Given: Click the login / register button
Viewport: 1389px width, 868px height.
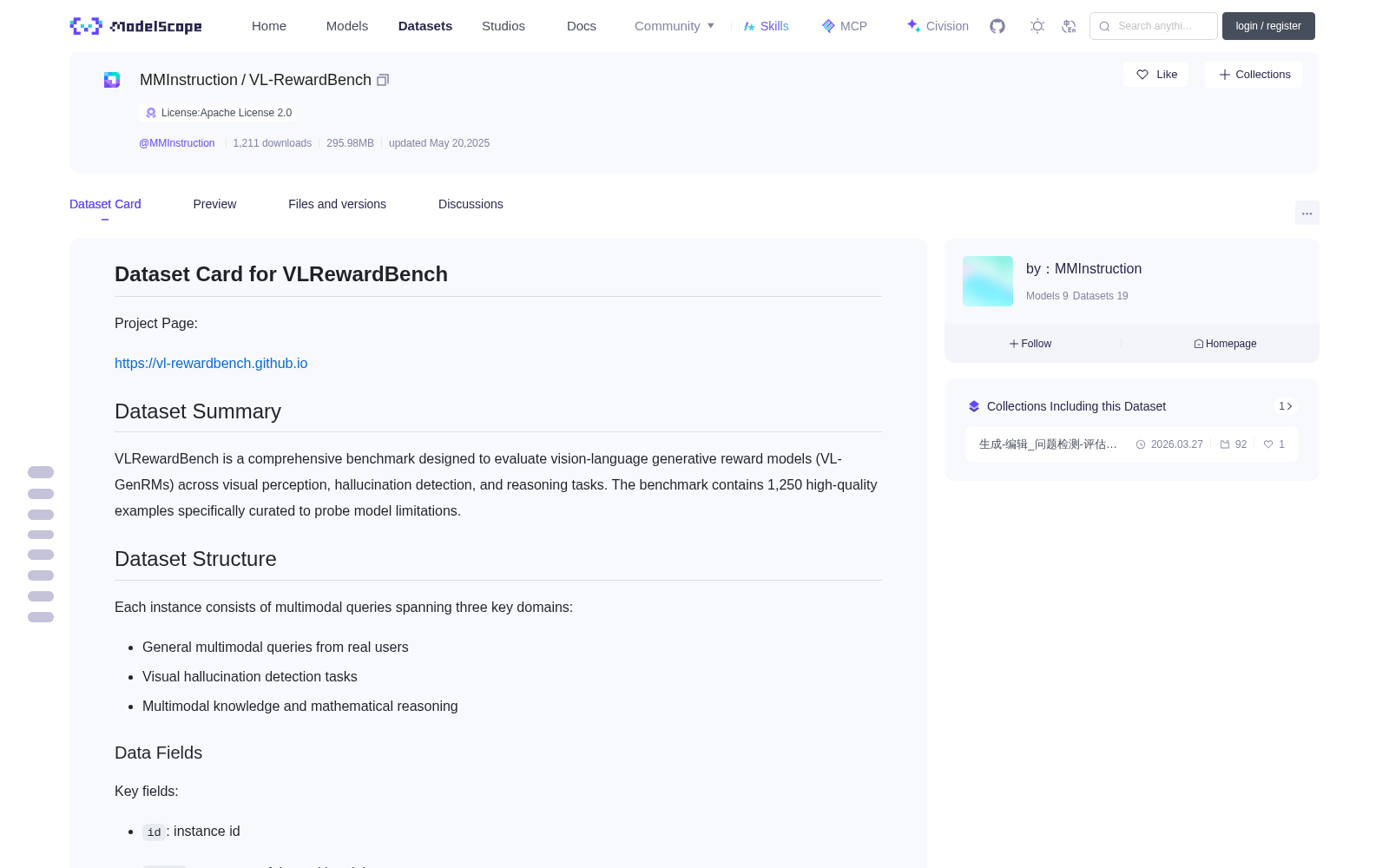Looking at the screenshot, I should 1268,26.
